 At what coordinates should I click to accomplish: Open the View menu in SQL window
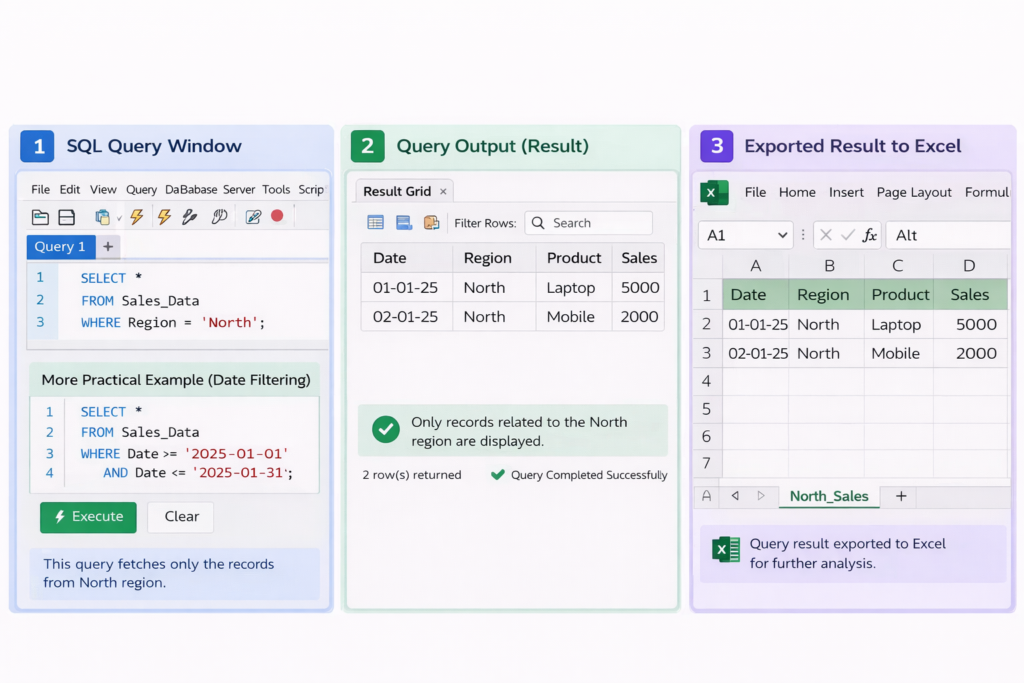point(103,189)
